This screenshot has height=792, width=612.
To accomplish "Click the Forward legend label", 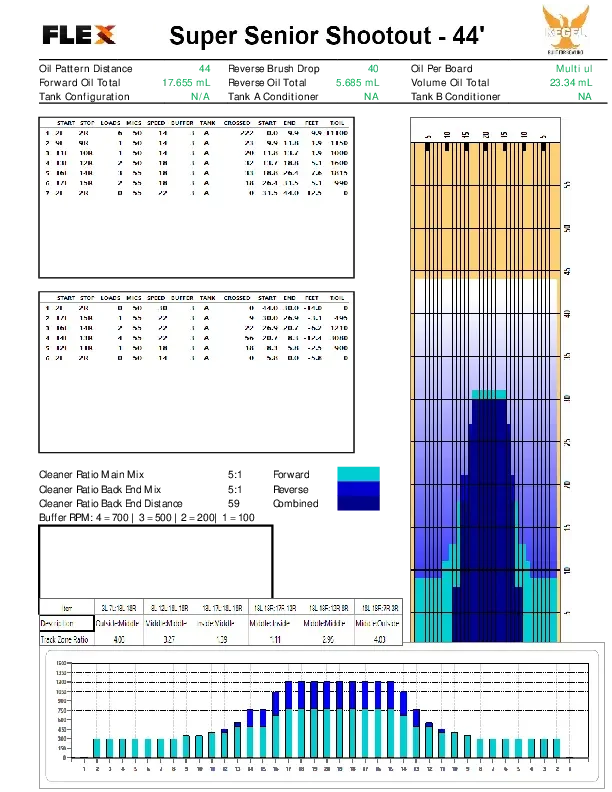I will (291, 475).
